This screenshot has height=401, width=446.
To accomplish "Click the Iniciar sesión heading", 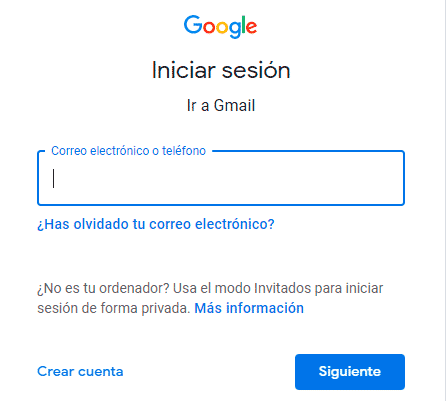I will pos(221,70).
